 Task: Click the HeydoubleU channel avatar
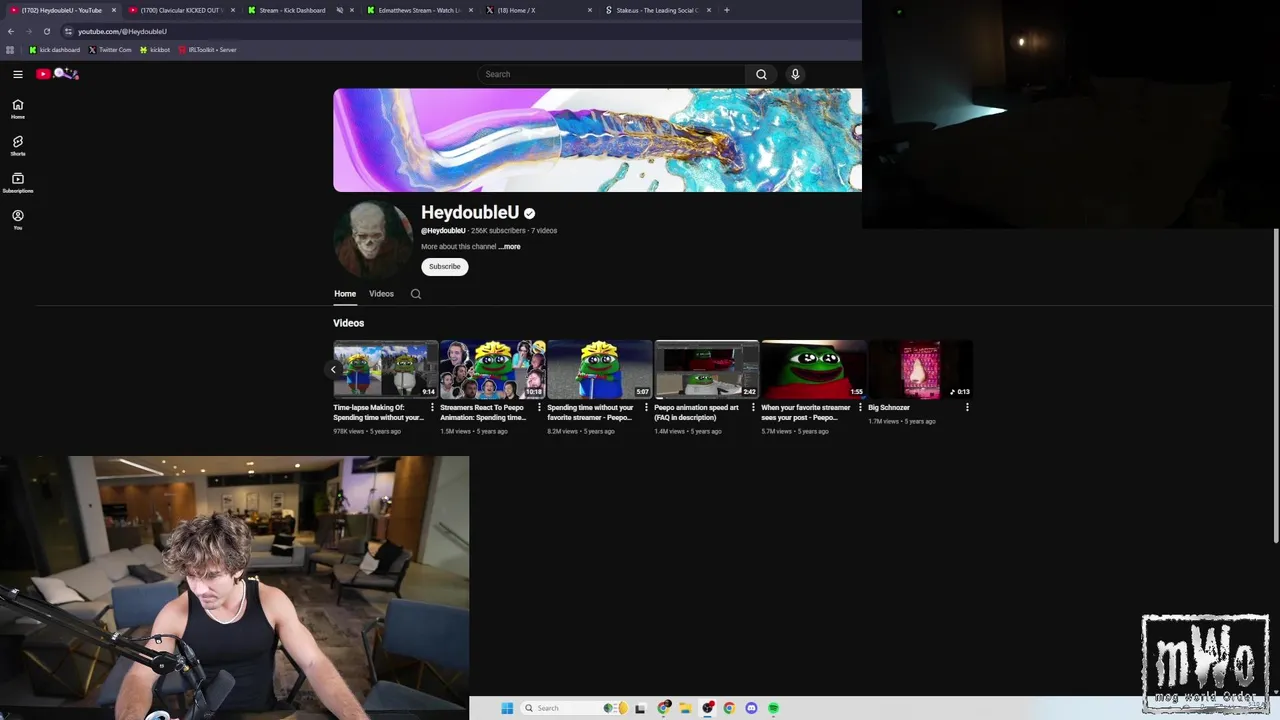(x=373, y=240)
